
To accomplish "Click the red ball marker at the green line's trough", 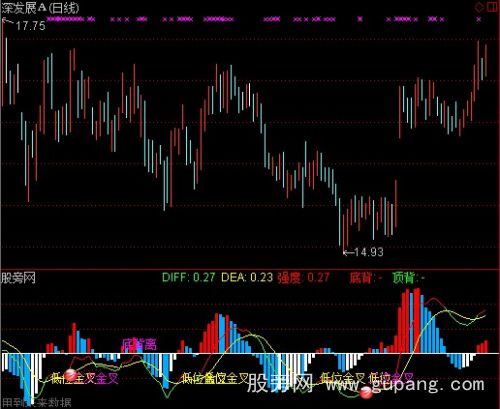I will (x=366, y=393).
